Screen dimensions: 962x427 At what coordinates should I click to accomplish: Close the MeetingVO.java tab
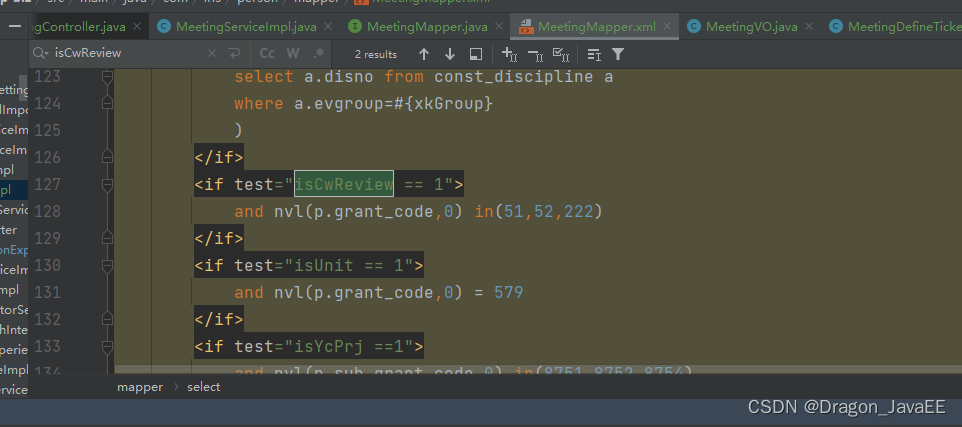(809, 26)
